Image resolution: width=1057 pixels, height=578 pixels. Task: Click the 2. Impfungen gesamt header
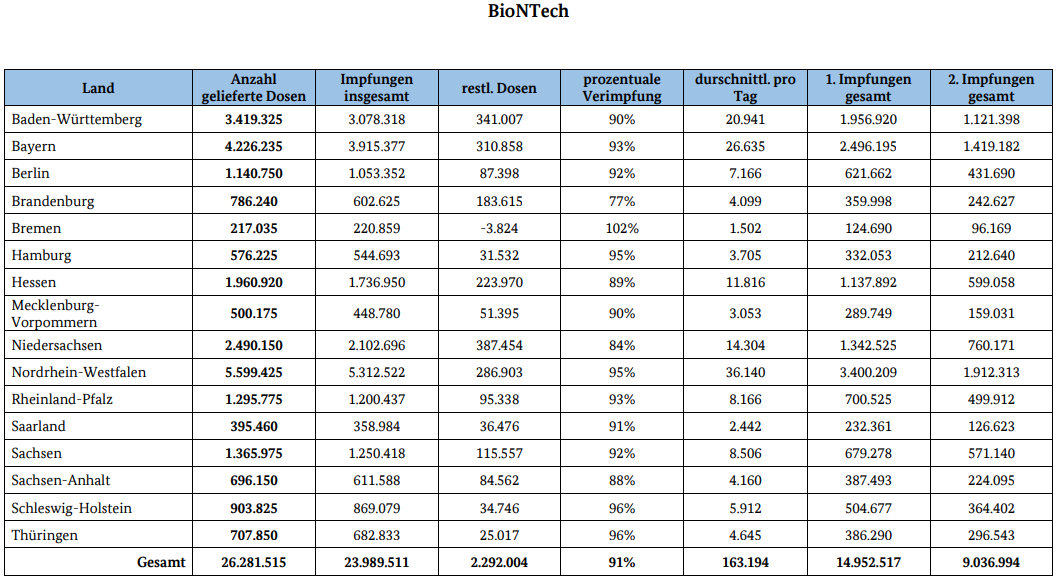(991, 88)
